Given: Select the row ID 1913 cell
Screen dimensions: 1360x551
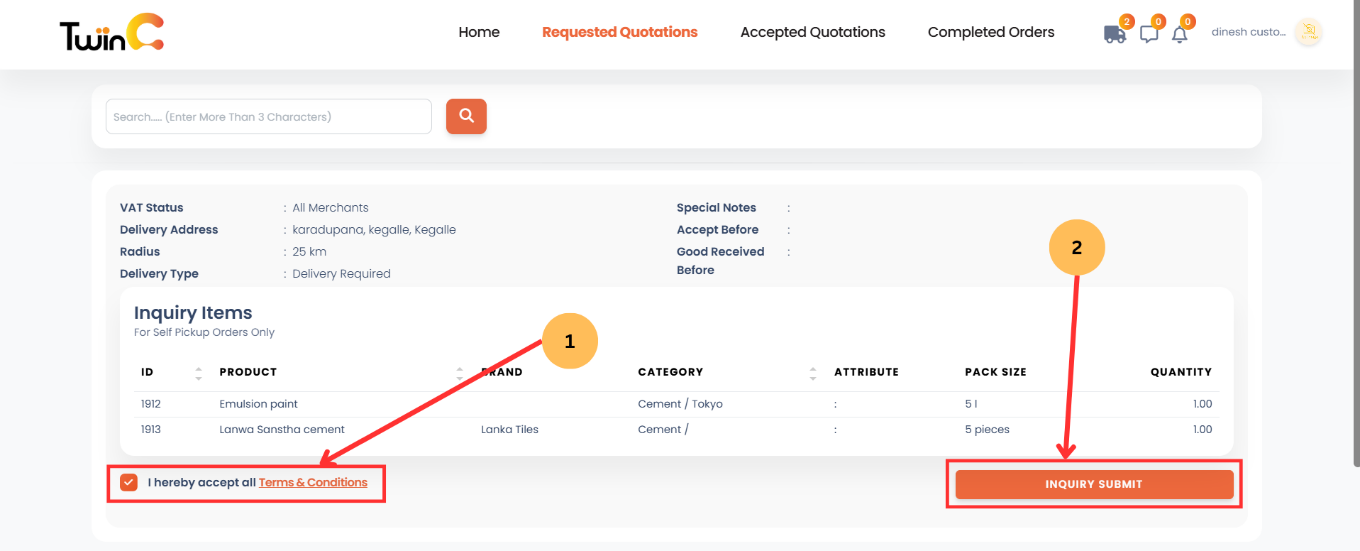Looking at the screenshot, I should point(151,429).
